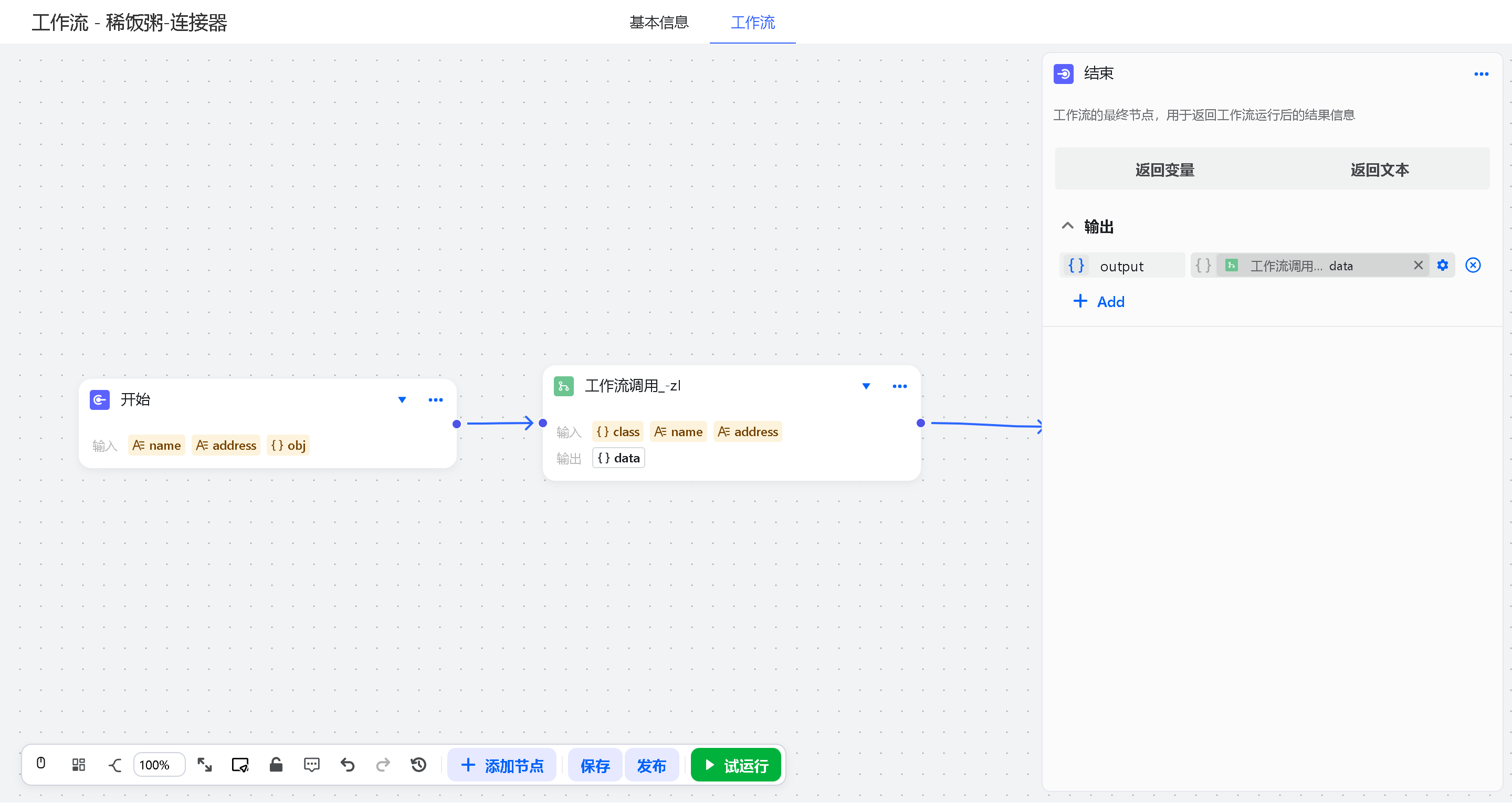Undo the last action
The image size is (1512, 803).
point(348,765)
